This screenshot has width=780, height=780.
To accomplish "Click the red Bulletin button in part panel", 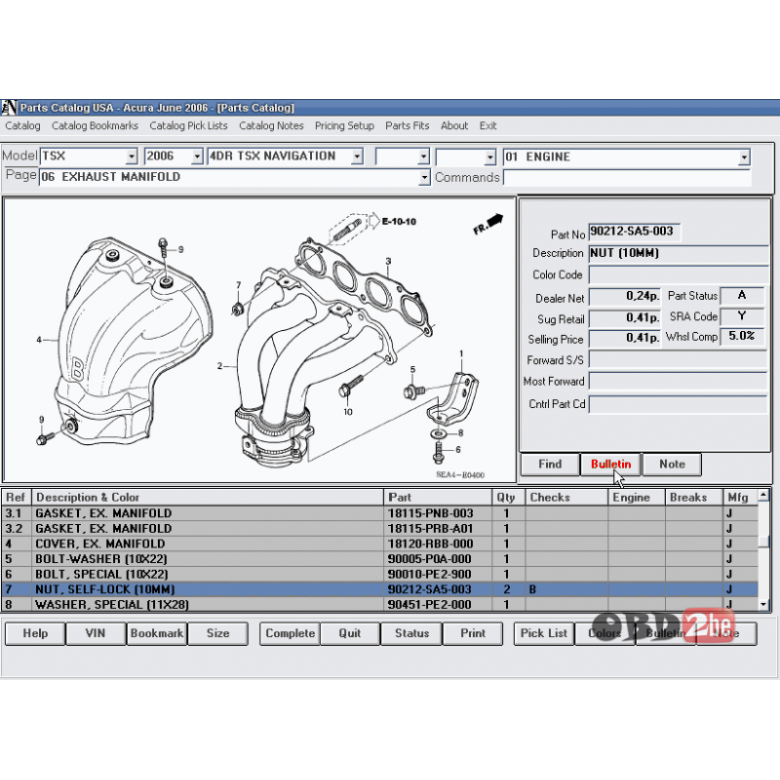I will 611,464.
